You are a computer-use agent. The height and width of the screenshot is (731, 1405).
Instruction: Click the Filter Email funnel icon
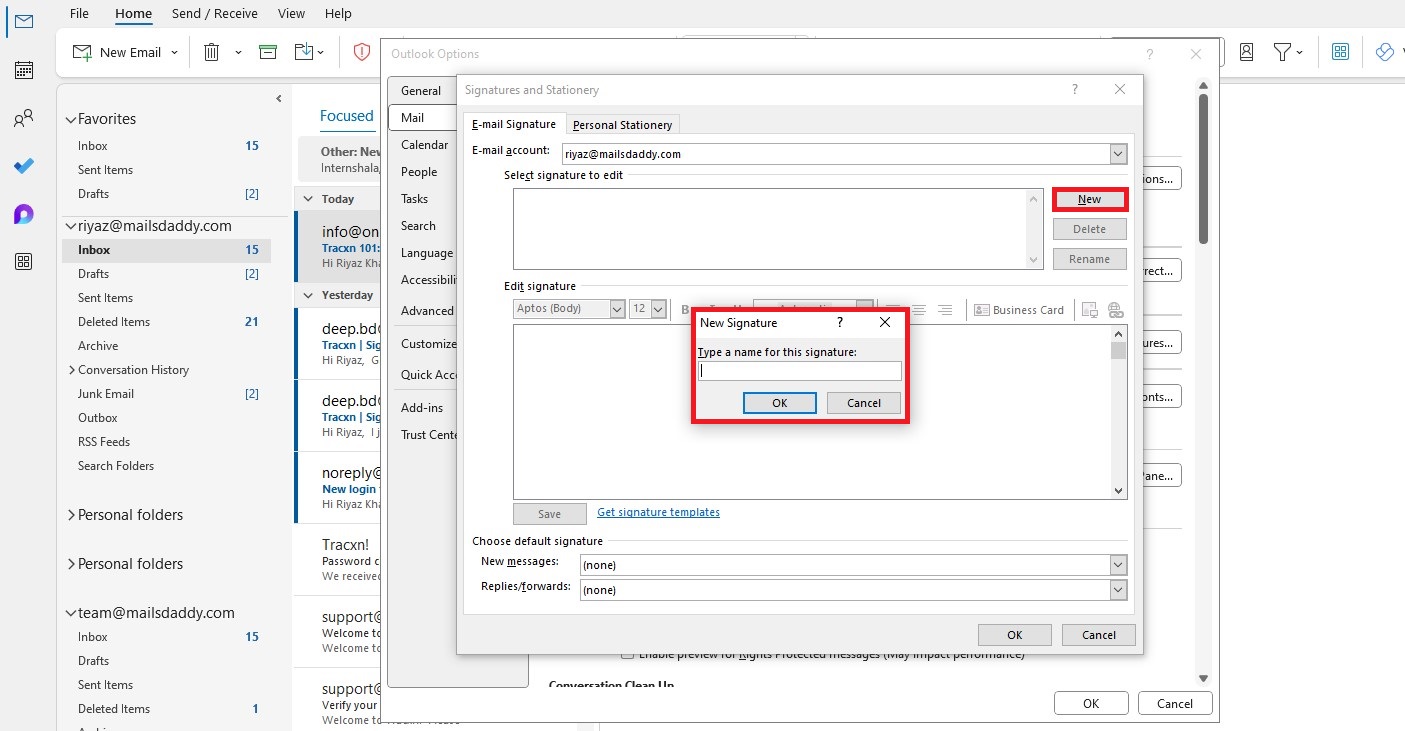[x=1283, y=52]
